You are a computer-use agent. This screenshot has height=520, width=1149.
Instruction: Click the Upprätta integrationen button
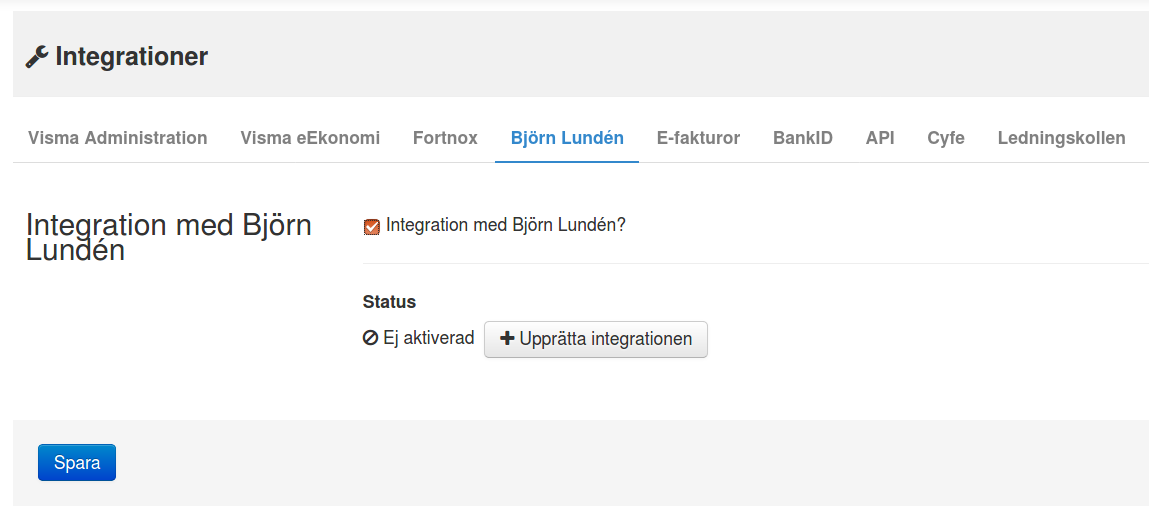(x=596, y=339)
